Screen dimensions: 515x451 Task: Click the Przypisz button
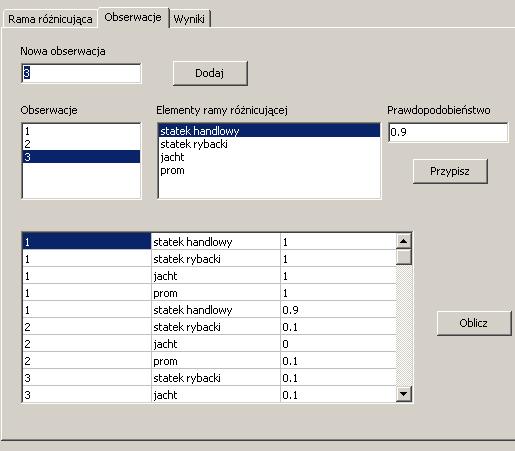450,171
